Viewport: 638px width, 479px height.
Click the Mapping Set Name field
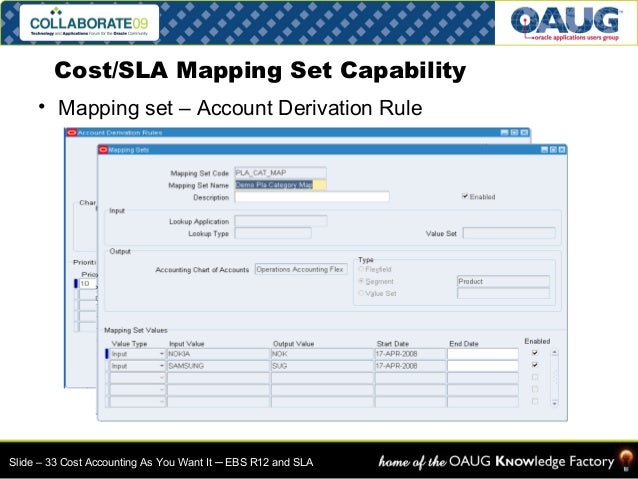(280, 185)
